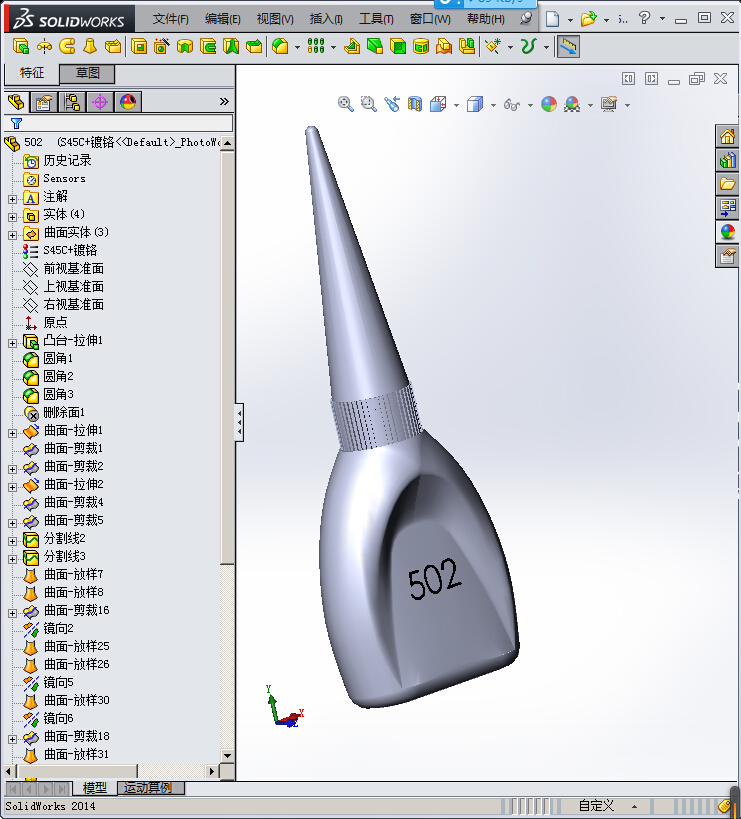The image size is (741, 819).
Task: Click feature tree scroll down arrow
Action: (227, 755)
